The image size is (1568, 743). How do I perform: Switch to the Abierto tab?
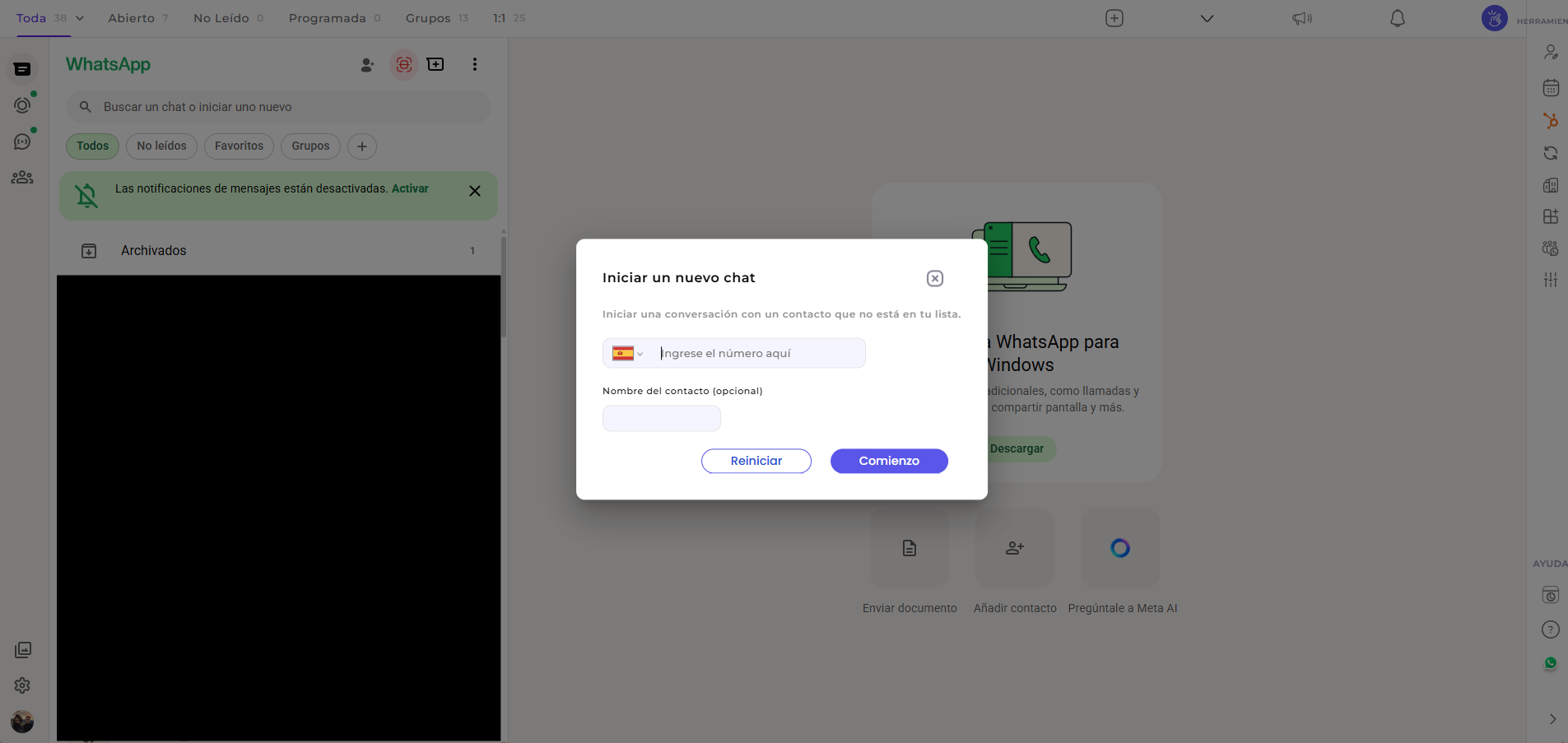(132, 18)
